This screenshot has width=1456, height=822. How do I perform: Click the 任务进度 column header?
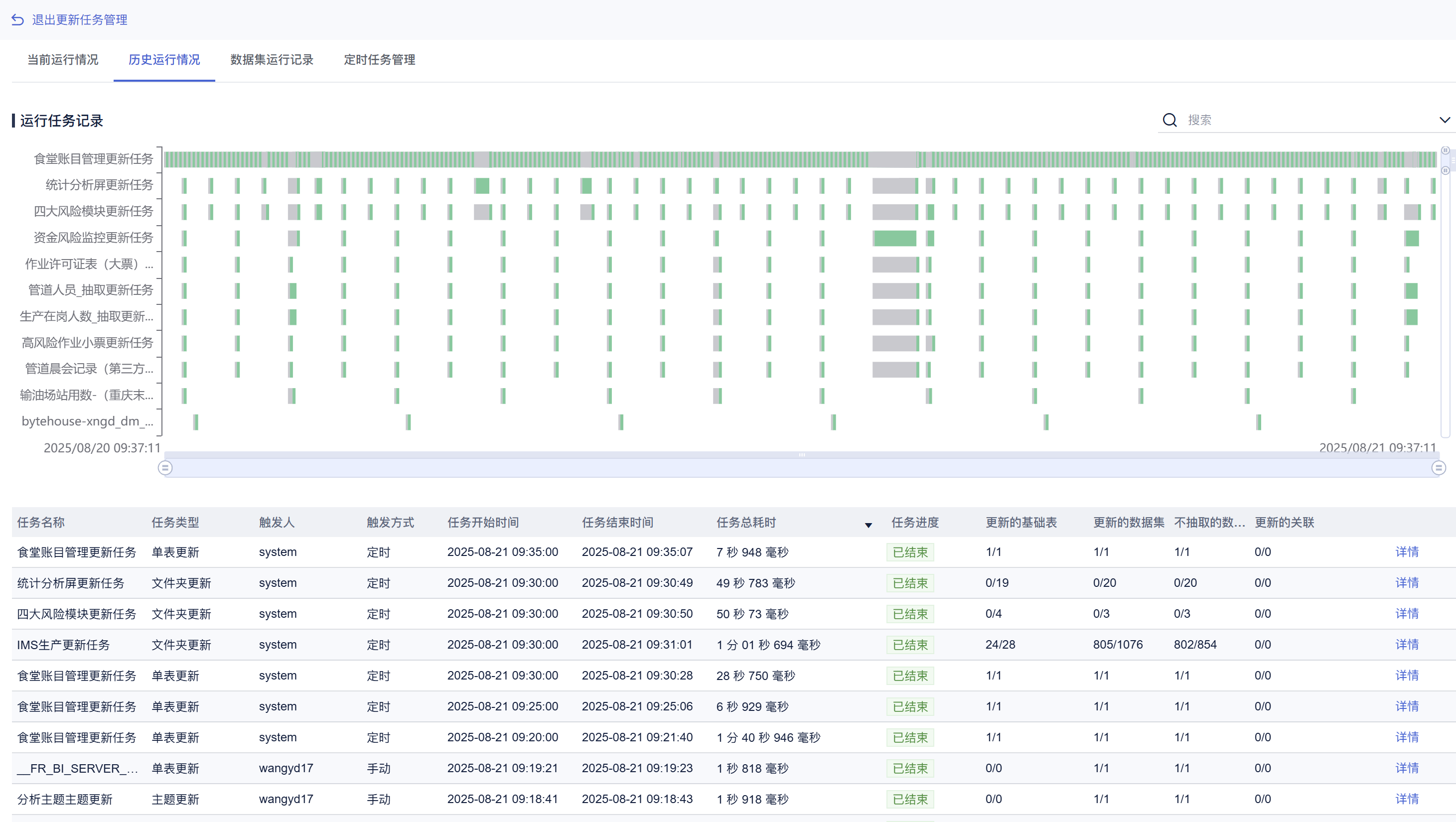point(914,522)
